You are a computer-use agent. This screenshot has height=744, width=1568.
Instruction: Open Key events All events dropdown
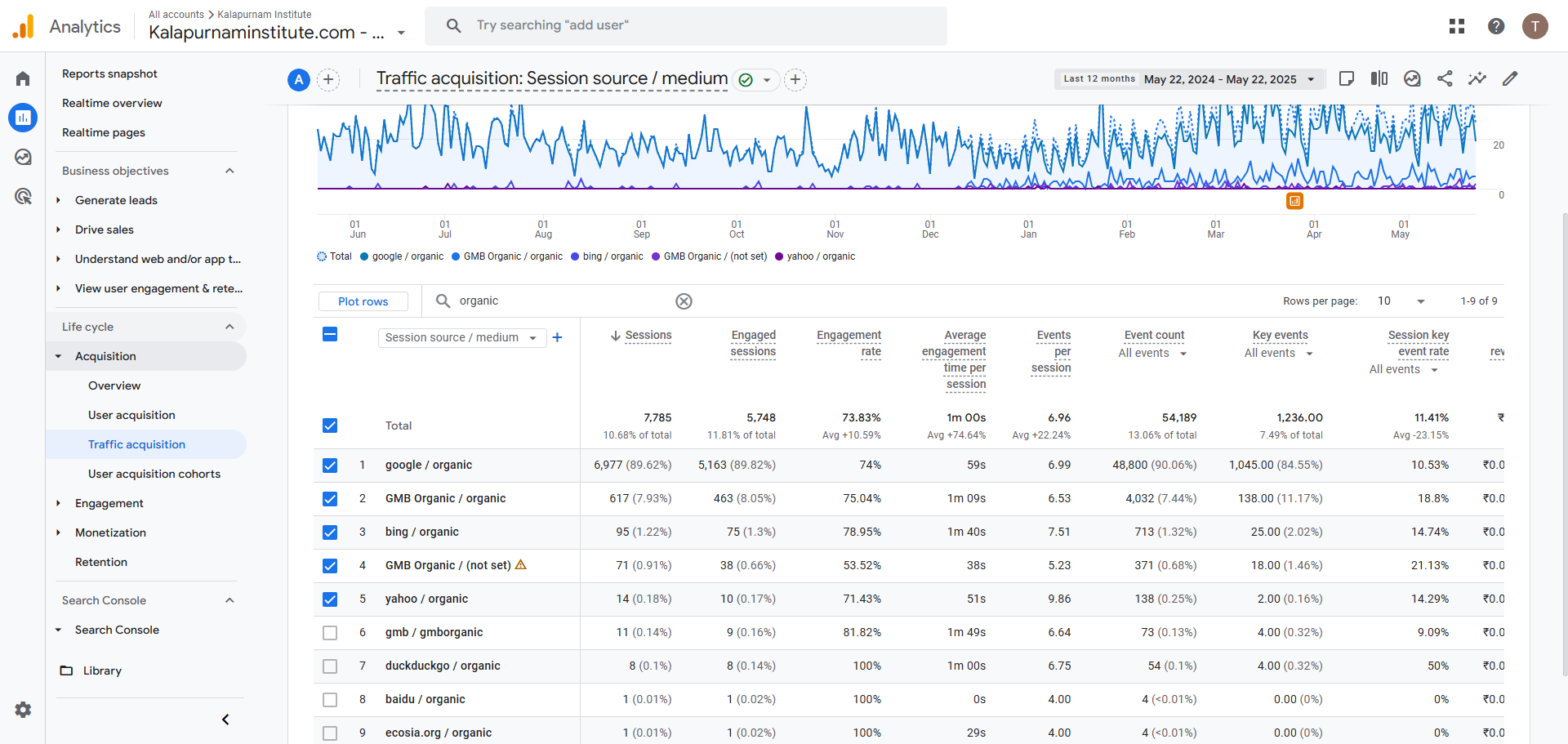tap(1279, 354)
